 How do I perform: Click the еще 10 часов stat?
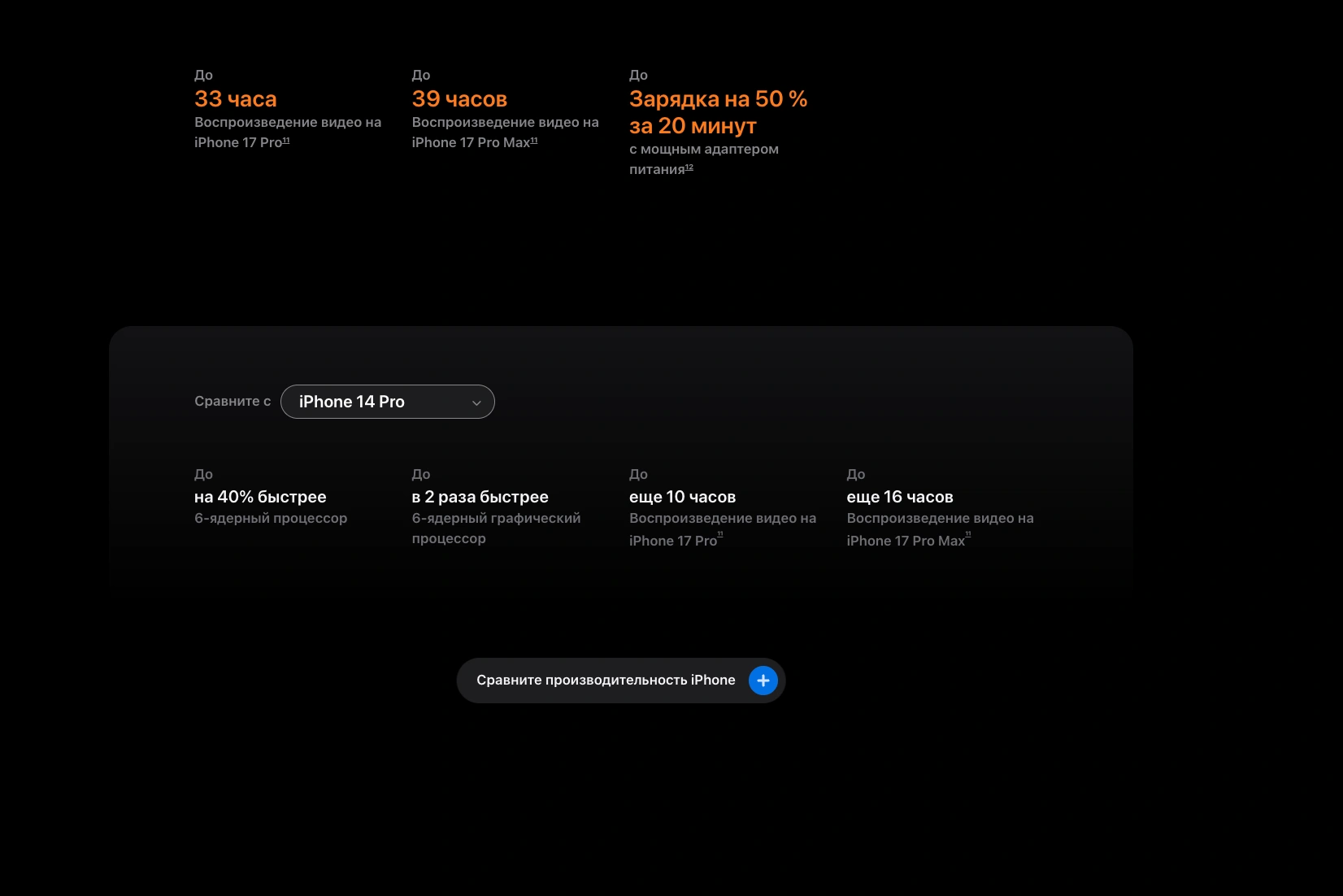[x=682, y=497]
